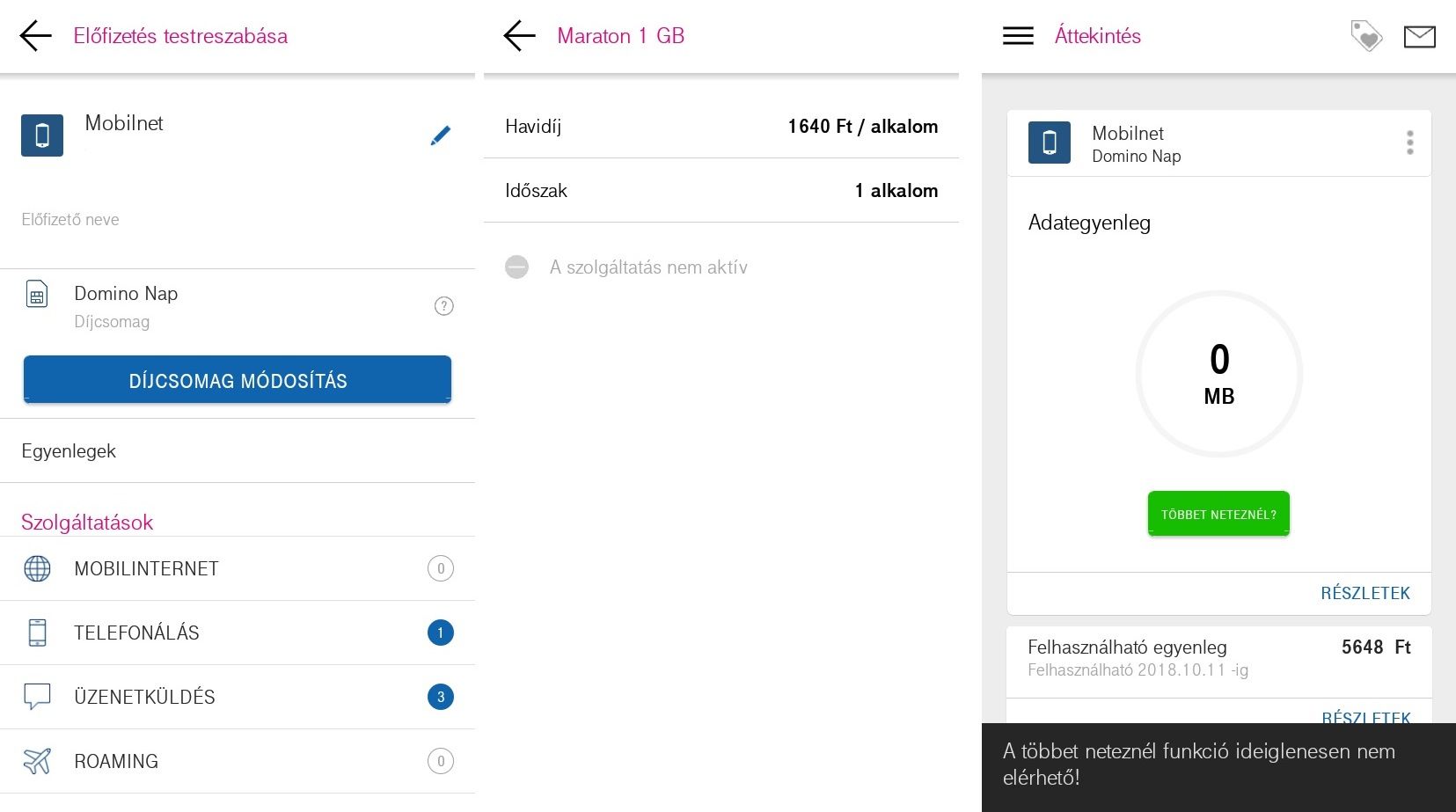Open Domino Nap help question mark

click(x=443, y=306)
